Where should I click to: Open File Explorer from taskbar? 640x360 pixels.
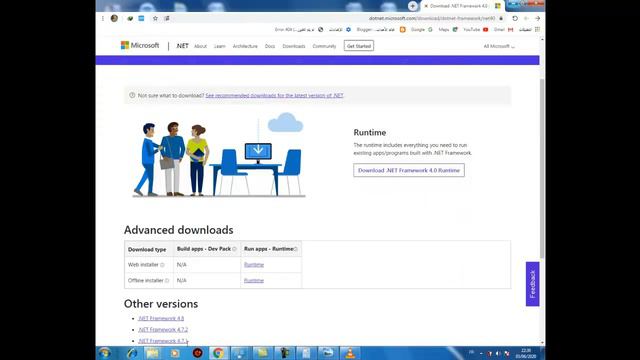(153, 353)
